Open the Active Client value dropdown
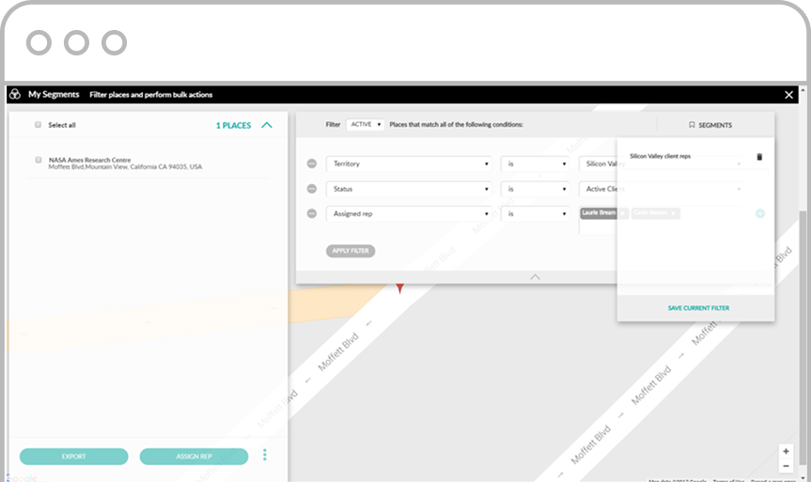This screenshot has height=482, width=811. tap(662, 189)
